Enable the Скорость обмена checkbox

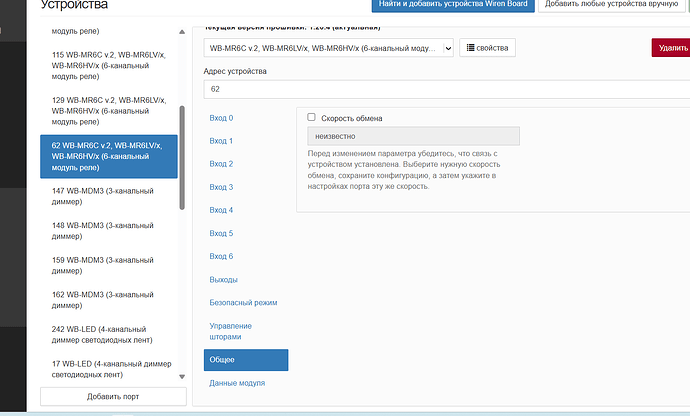point(311,117)
